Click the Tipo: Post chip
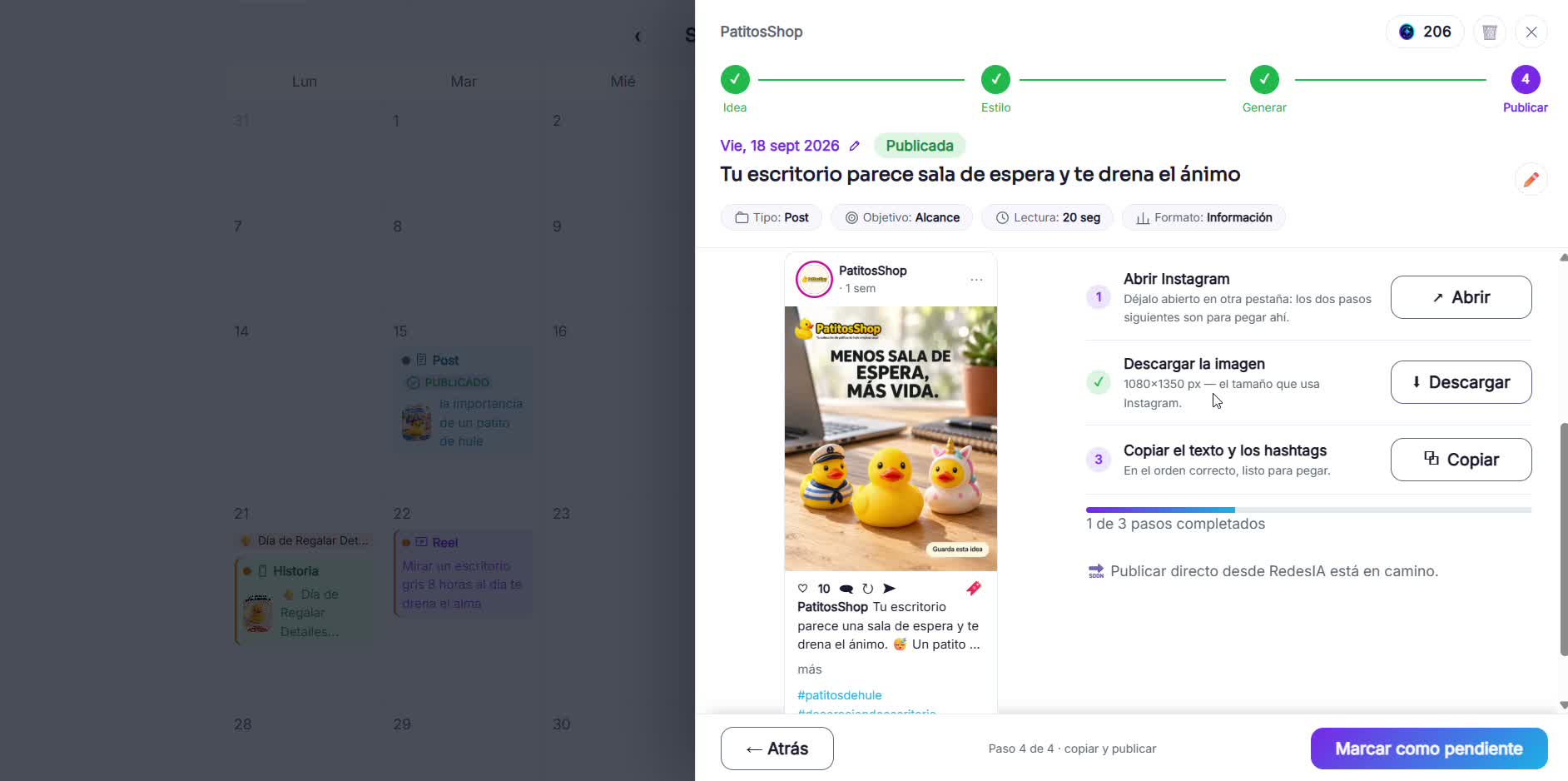 (x=772, y=217)
